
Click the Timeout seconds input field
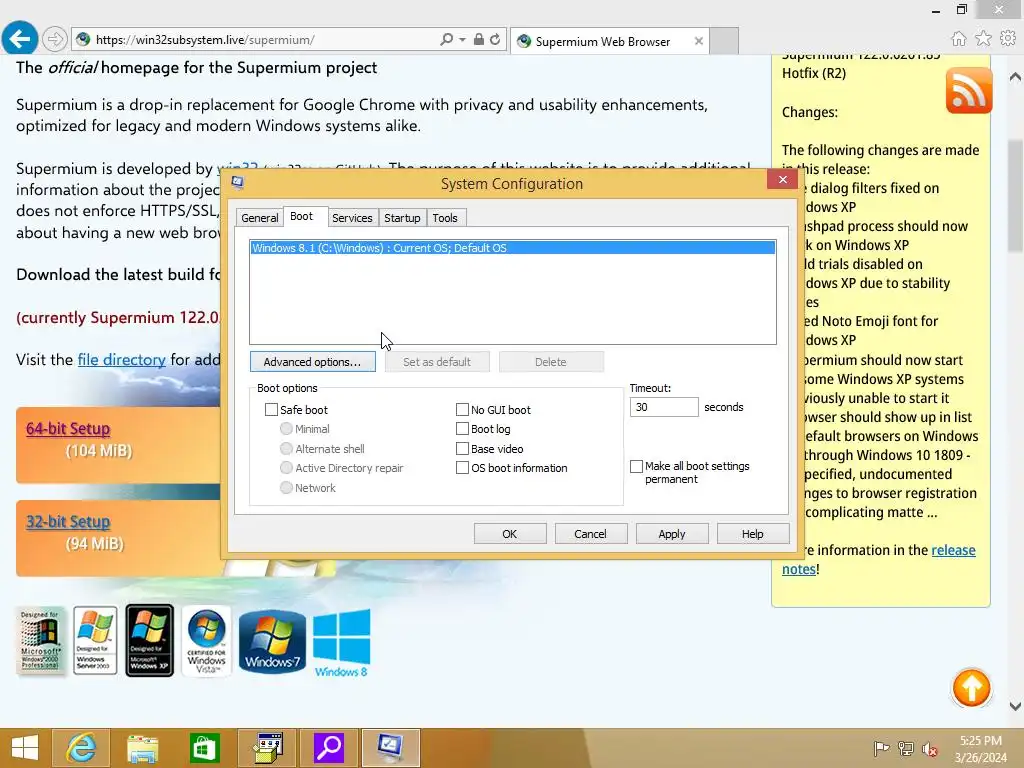tap(664, 407)
